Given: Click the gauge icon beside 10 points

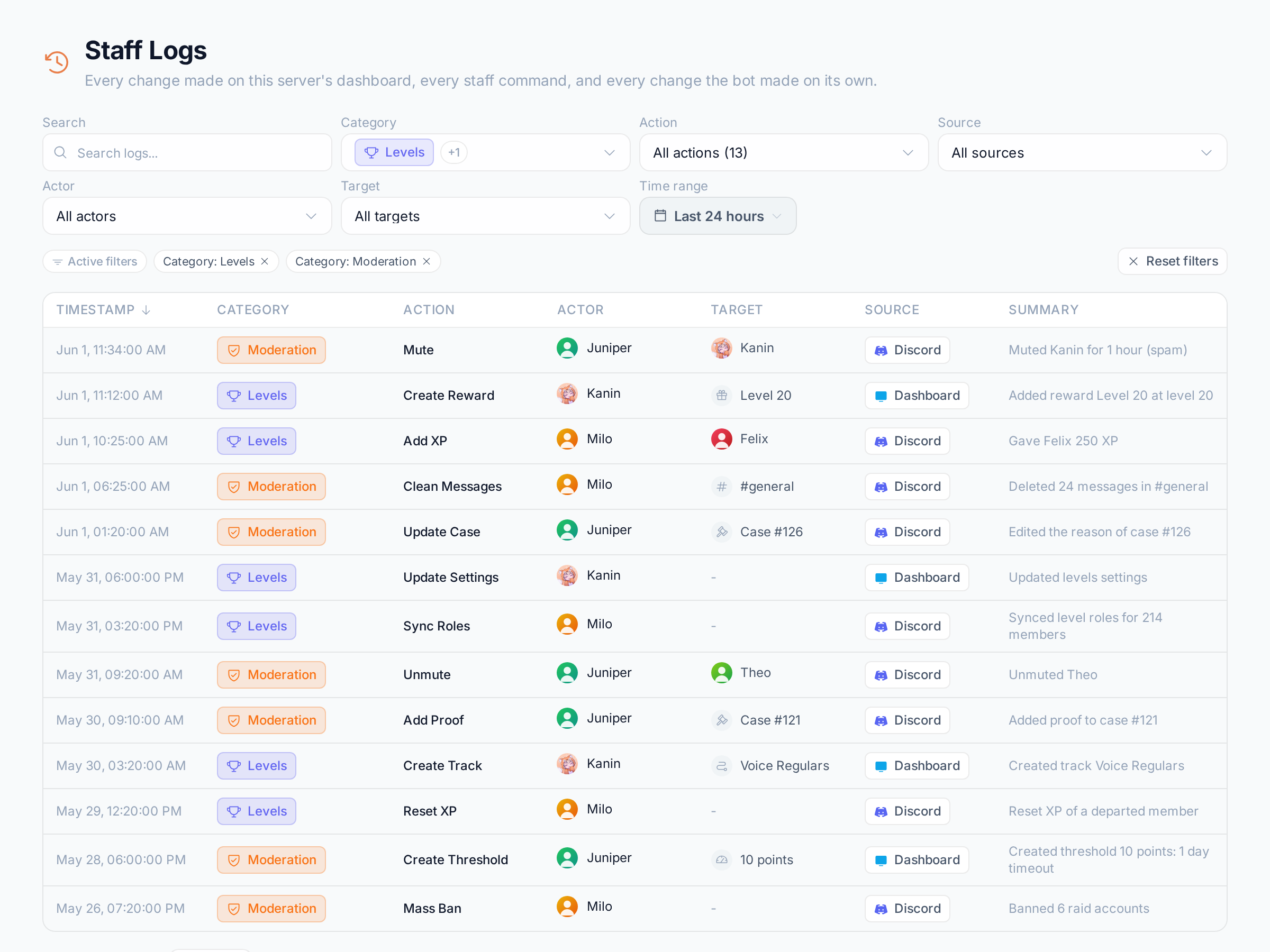Looking at the screenshot, I should tap(722, 860).
